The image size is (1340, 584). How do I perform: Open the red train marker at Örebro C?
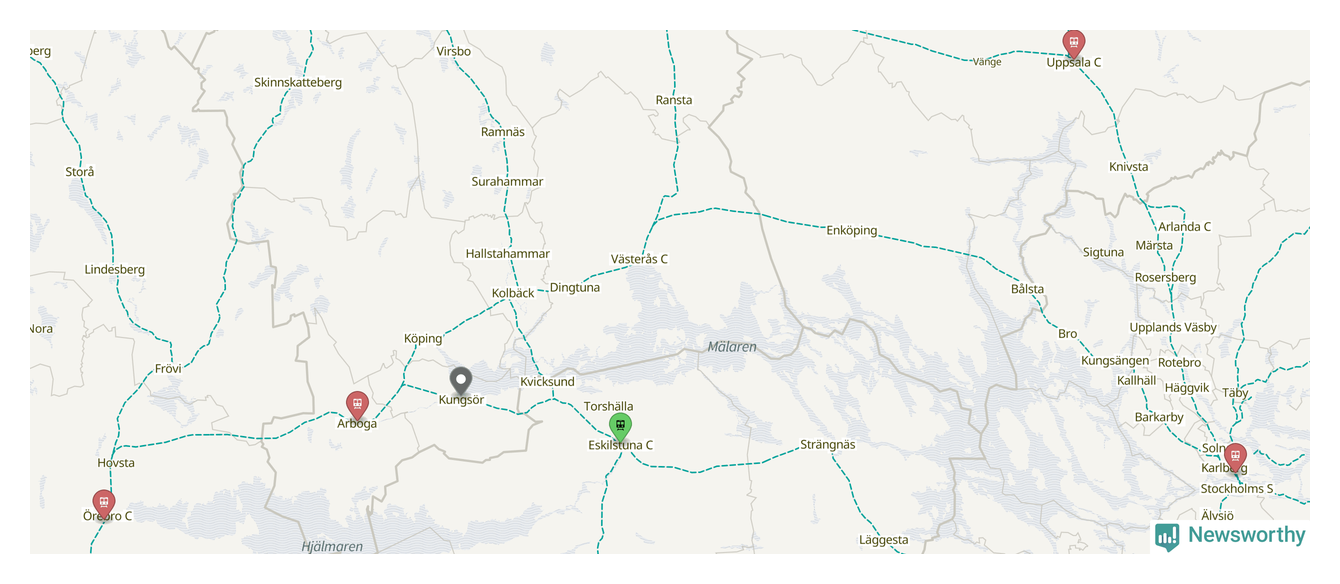click(104, 504)
